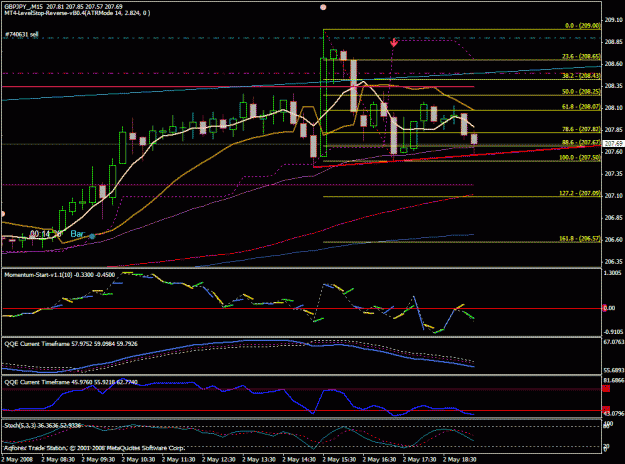Select the Fibonacci 23.6 - (208.65) label

coord(581,57)
